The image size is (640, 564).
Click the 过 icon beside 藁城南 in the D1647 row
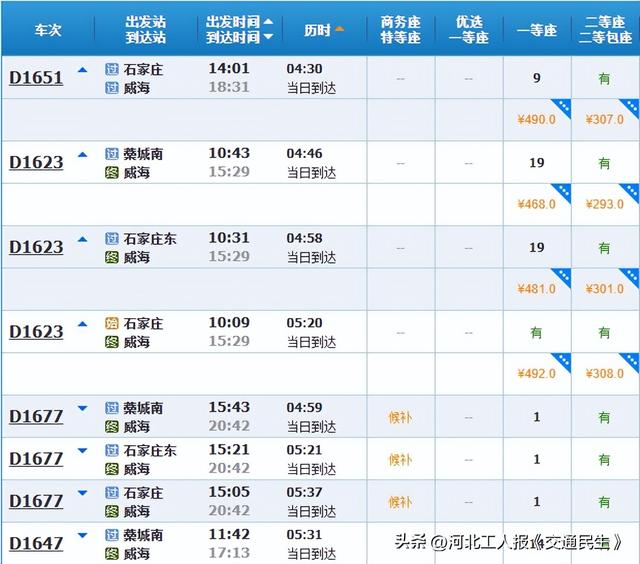click(x=112, y=535)
